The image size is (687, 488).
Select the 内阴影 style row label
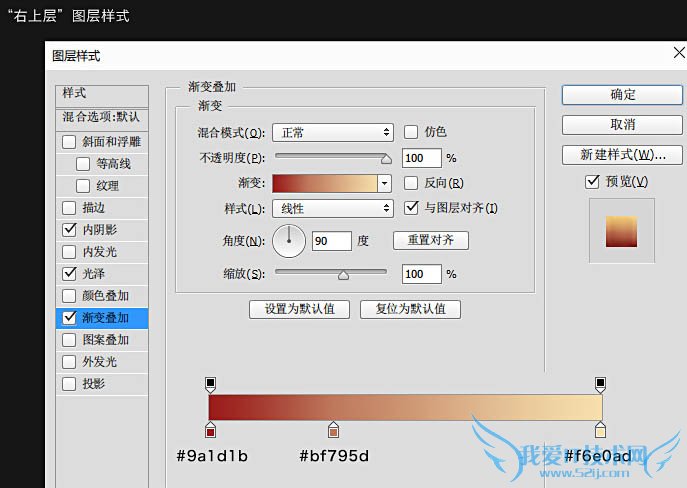click(x=99, y=230)
